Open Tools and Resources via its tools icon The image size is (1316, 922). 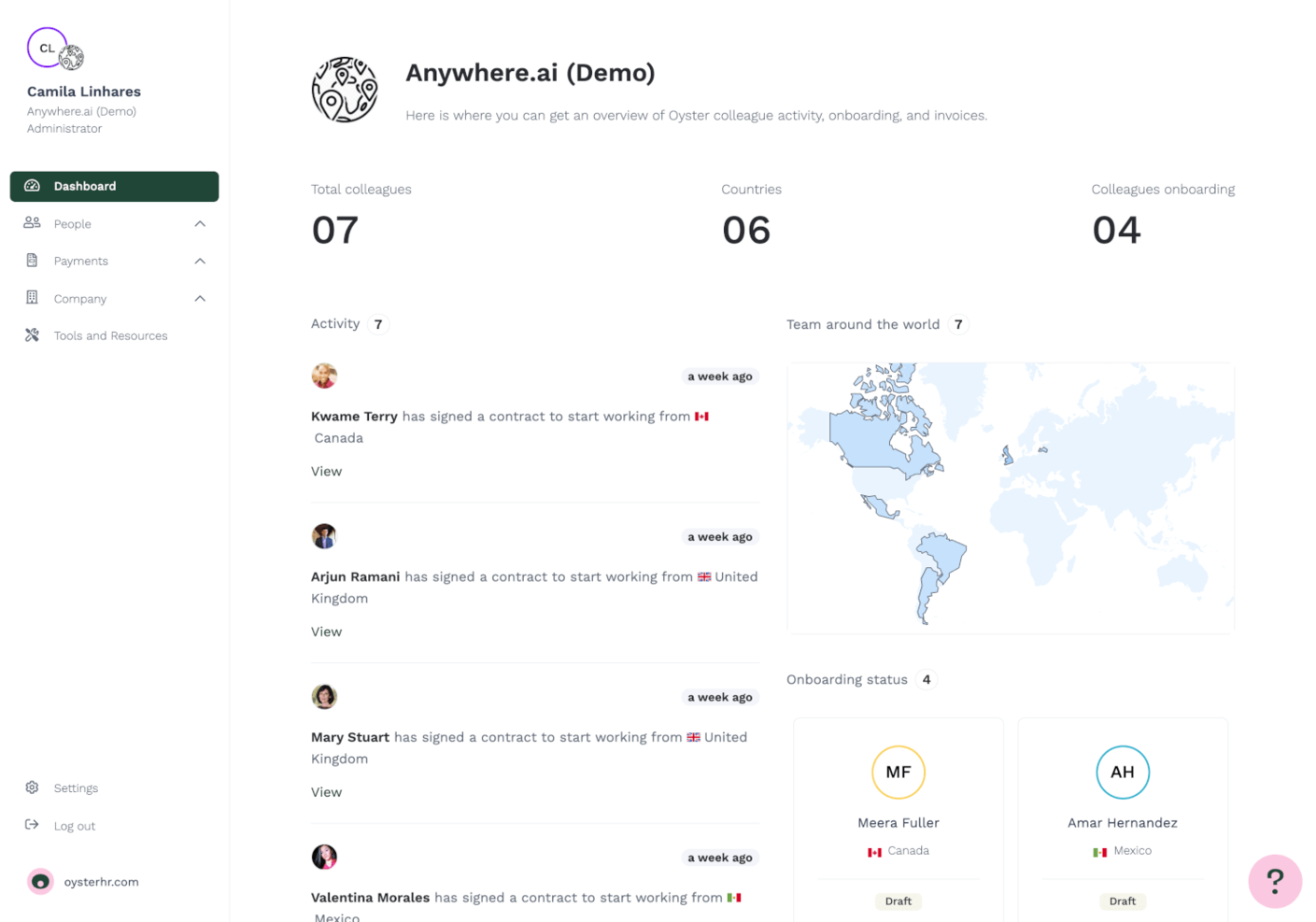(33, 335)
